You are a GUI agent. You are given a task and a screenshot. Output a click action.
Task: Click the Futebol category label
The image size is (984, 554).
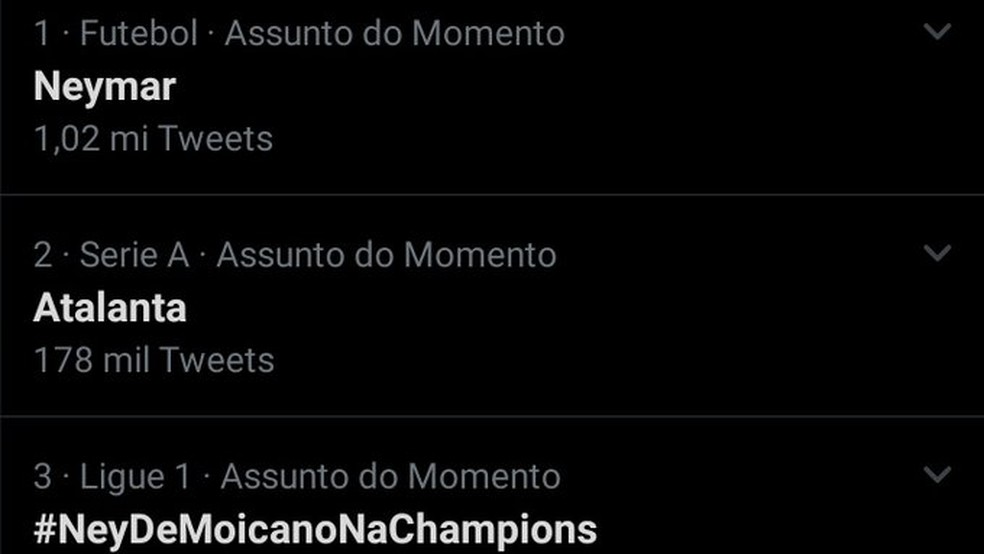(x=138, y=34)
